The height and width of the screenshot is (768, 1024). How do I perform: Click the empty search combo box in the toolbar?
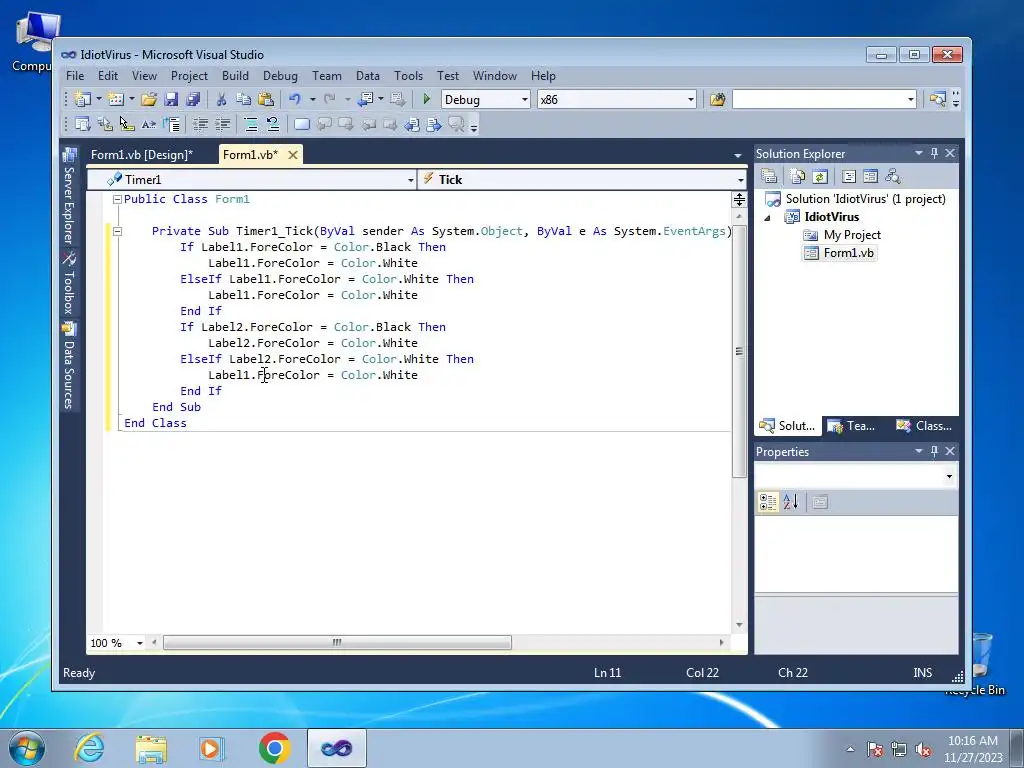(x=824, y=99)
